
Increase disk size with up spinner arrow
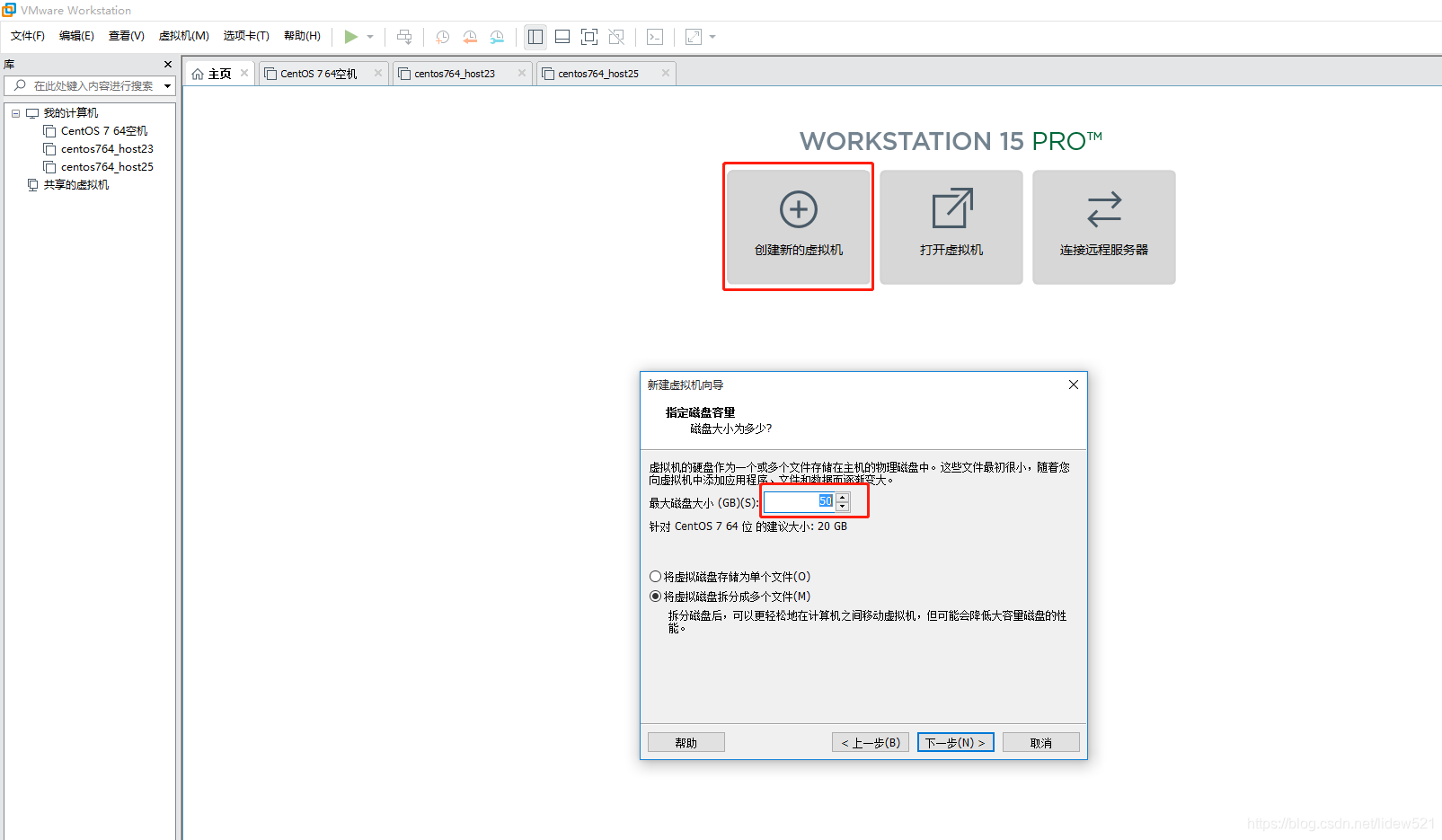tap(842, 497)
